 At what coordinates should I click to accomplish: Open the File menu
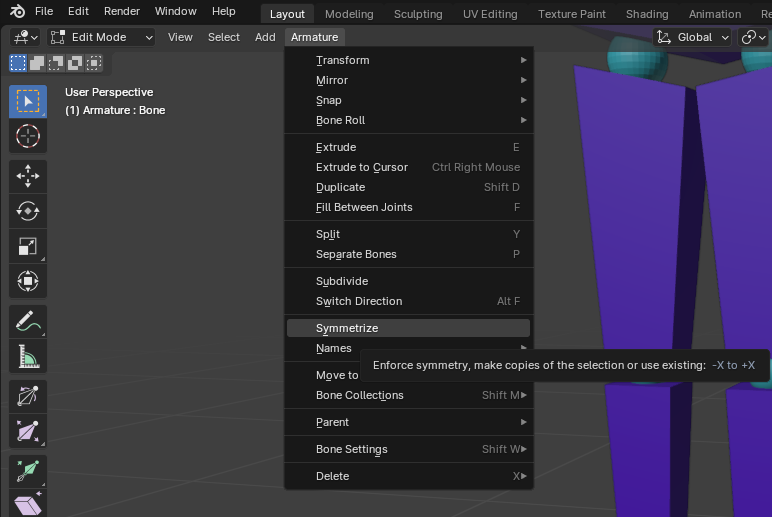tap(44, 11)
